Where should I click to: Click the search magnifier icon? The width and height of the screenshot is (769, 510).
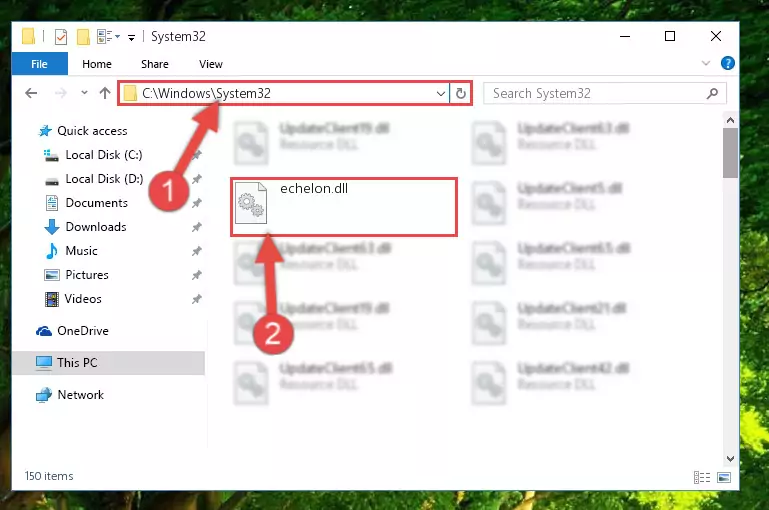[x=713, y=93]
